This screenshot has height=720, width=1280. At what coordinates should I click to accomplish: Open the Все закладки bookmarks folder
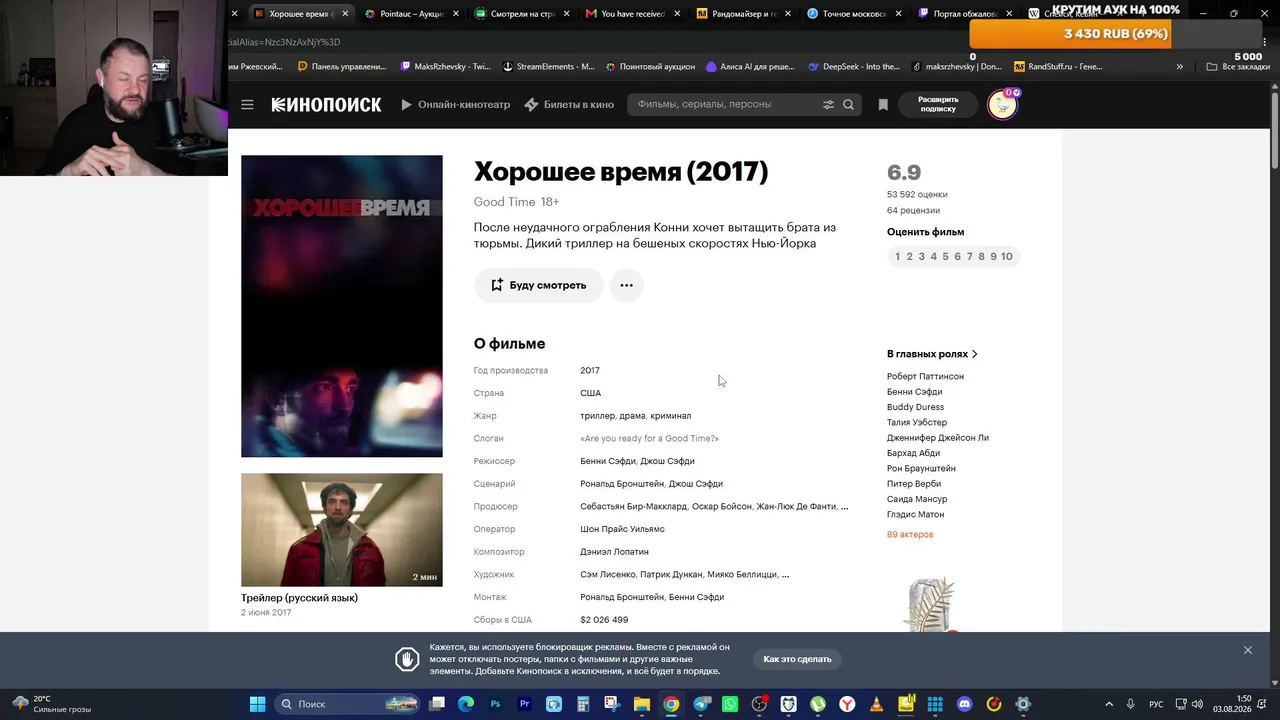(x=1238, y=67)
